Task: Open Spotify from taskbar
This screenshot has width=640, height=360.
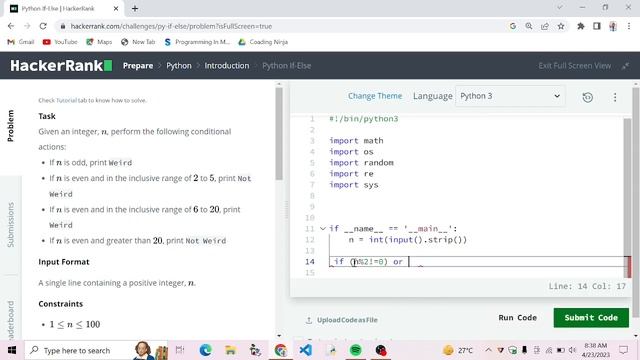Action: click(x=356, y=350)
